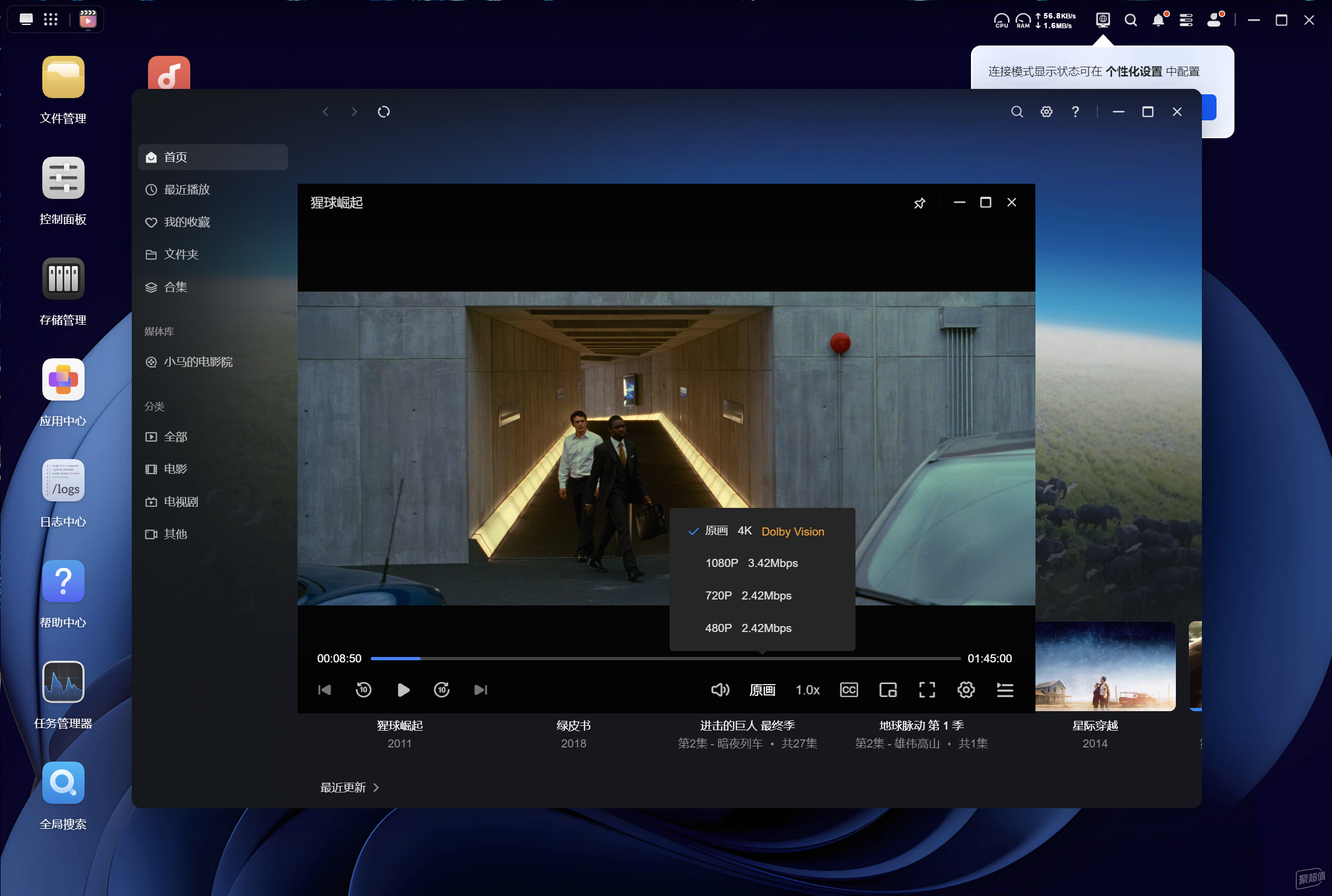Select the video app in the top bar
The width and height of the screenshot is (1332, 896).
pyautogui.click(x=88, y=20)
